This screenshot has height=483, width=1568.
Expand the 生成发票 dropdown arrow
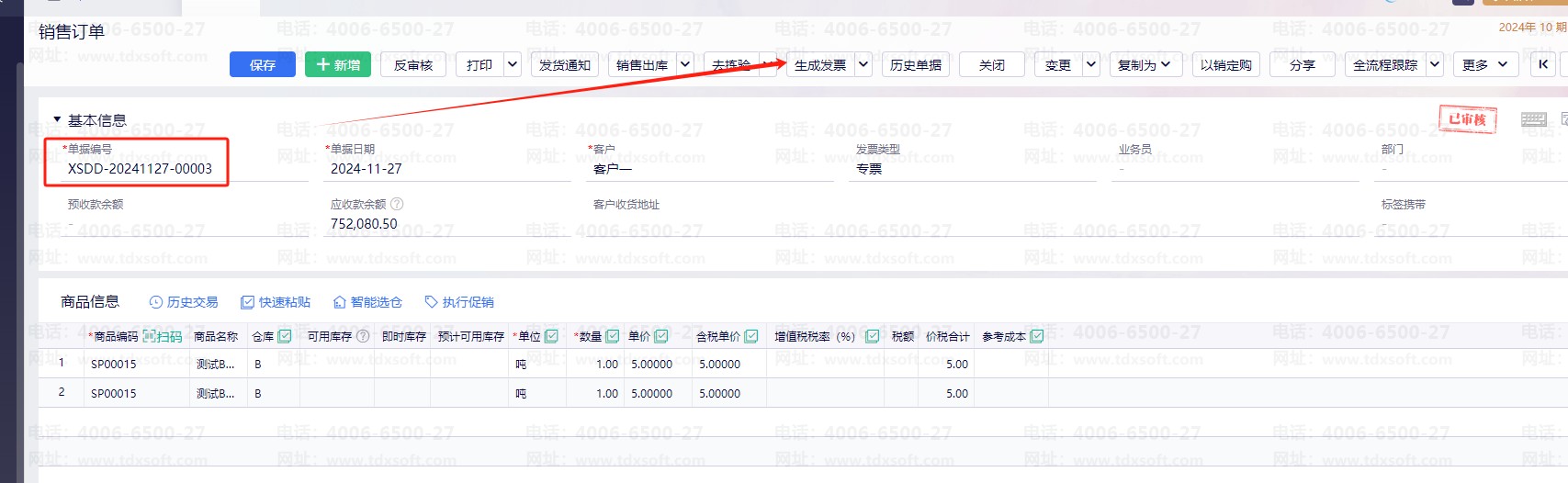[863, 64]
